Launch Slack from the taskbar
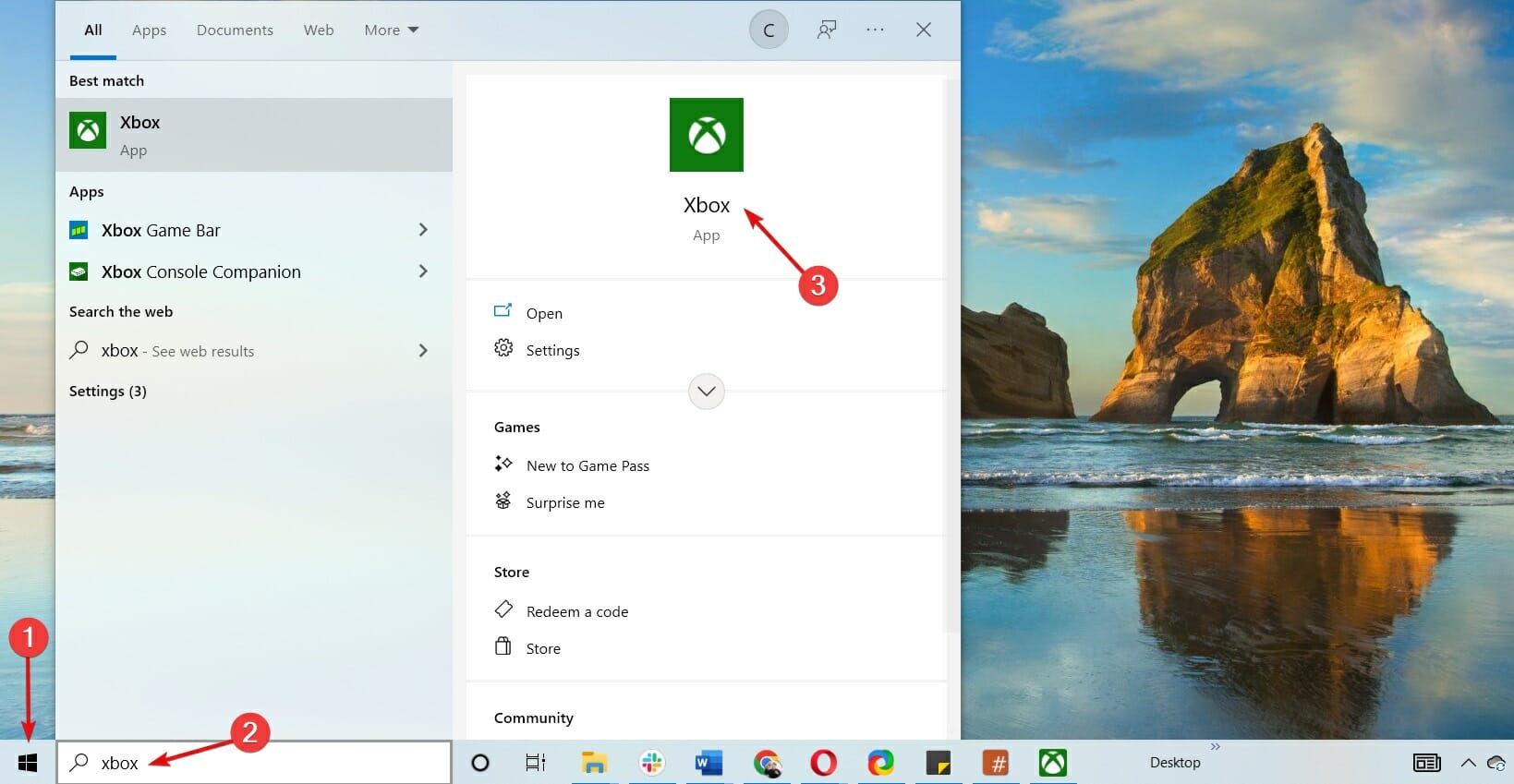The image size is (1514, 784). pos(652,763)
